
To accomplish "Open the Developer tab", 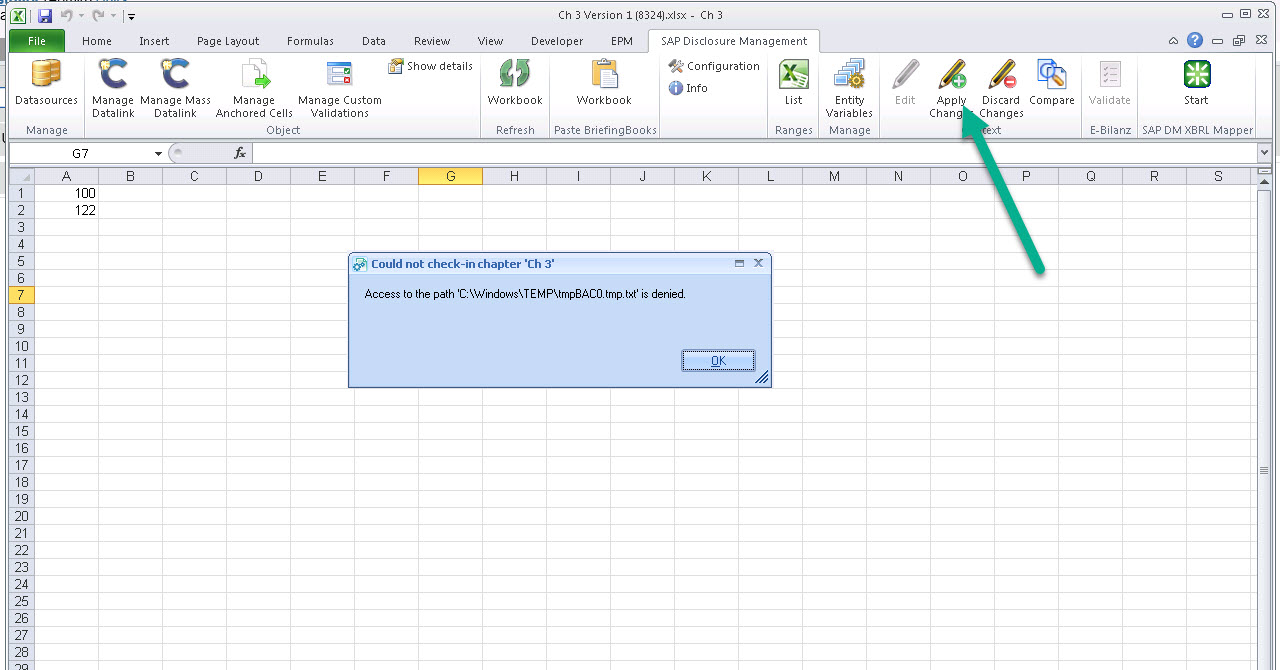I will (557, 41).
